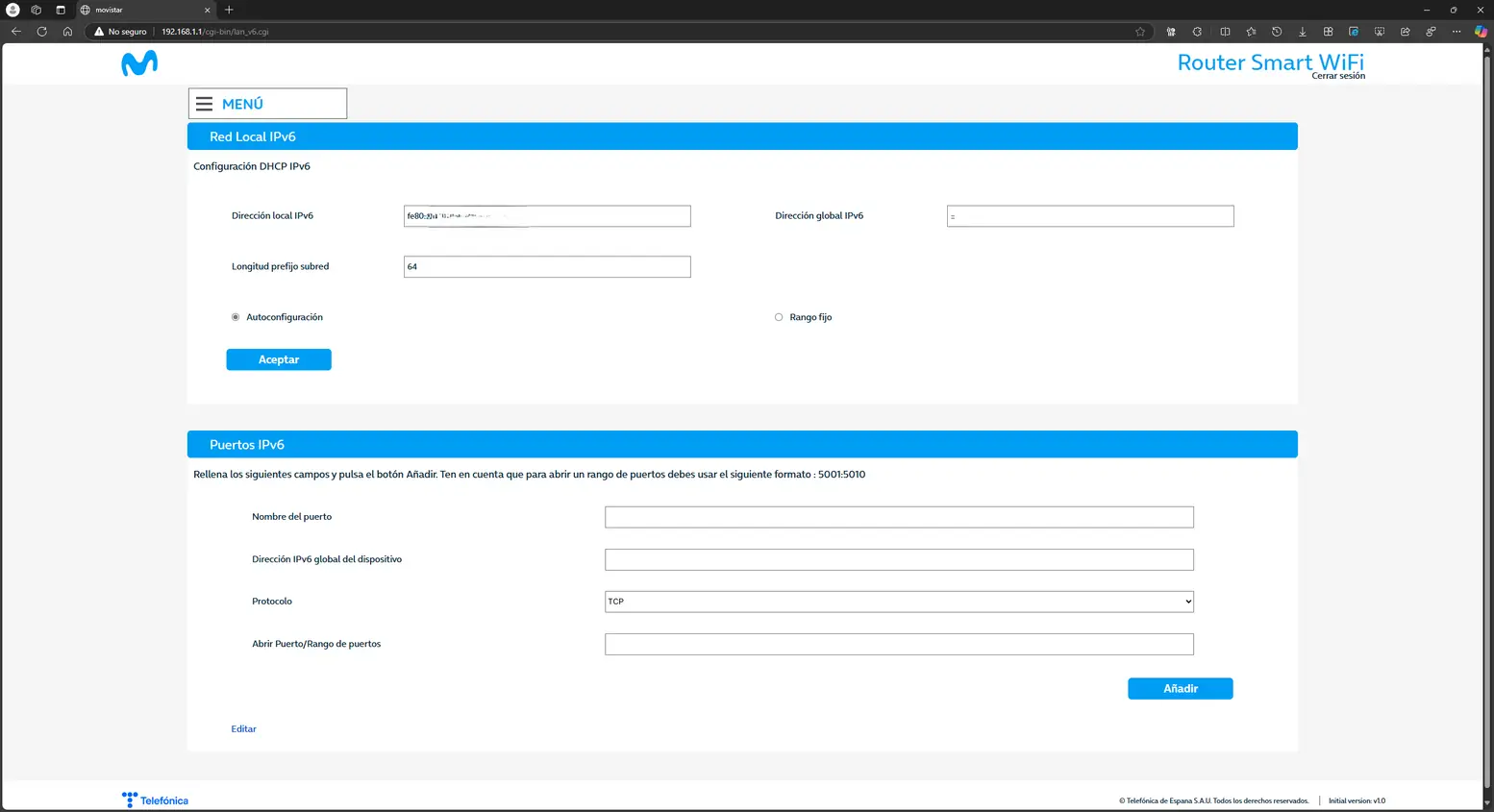Open the Settings and more ellipsis menu
This screenshot has height=812, width=1494.
coord(1457,32)
